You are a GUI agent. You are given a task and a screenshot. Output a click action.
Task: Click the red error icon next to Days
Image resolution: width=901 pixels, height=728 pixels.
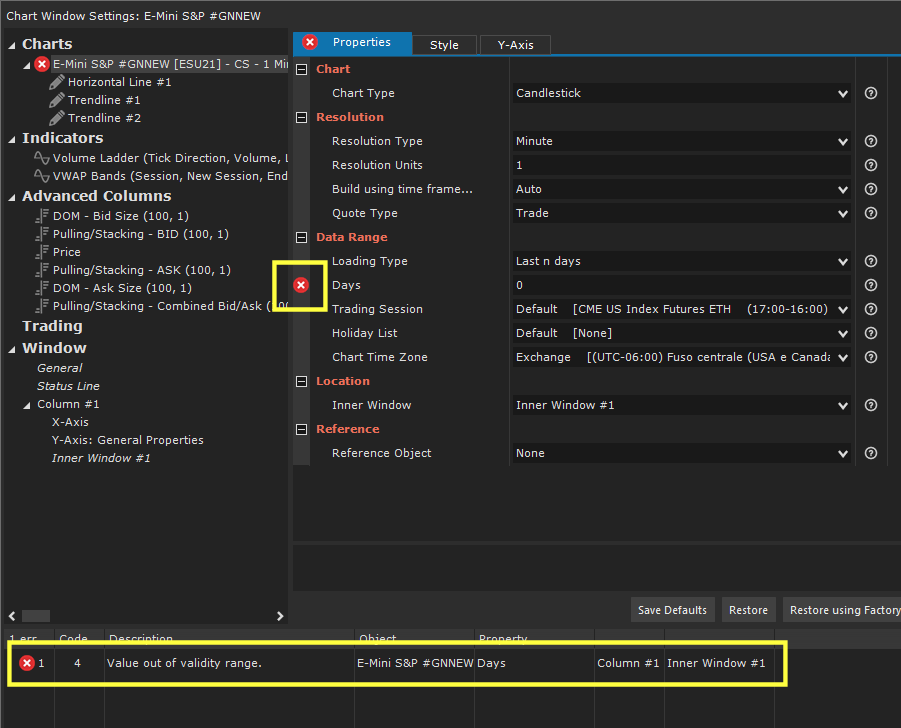(301, 285)
